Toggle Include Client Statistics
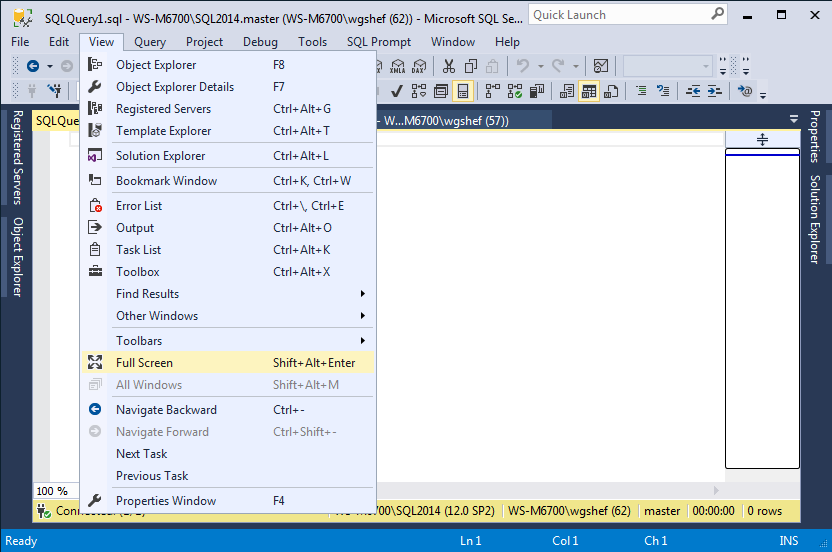This screenshot has height=552, width=832. pyautogui.click(x=536, y=91)
